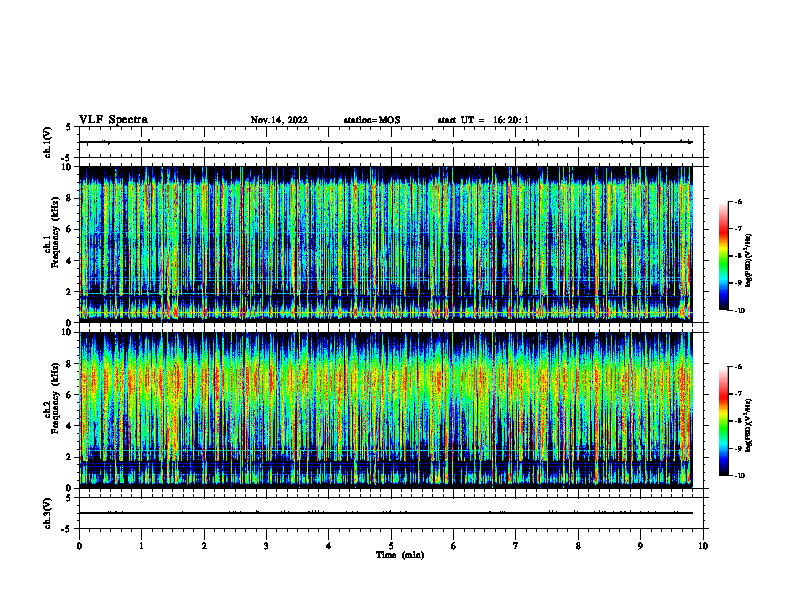
Task: Click the ch.3 waveform trace at bottom
Action: pos(385,513)
